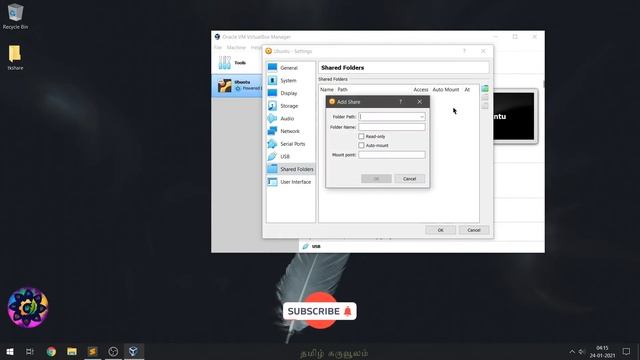Image resolution: width=640 pixels, height=360 pixels.
Task: Click the At column header
Action: click(x=467, y=89)
